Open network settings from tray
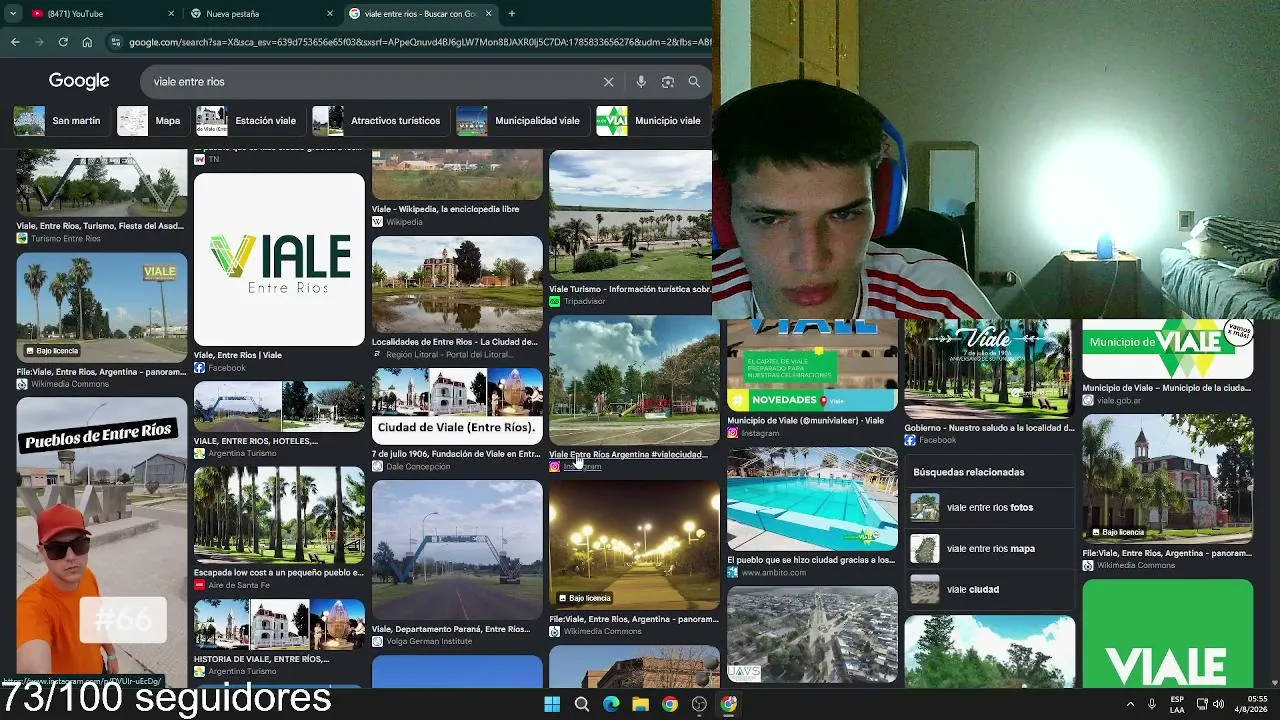This screenshot has width=1280, height=720. click(x=1202, y=704)
